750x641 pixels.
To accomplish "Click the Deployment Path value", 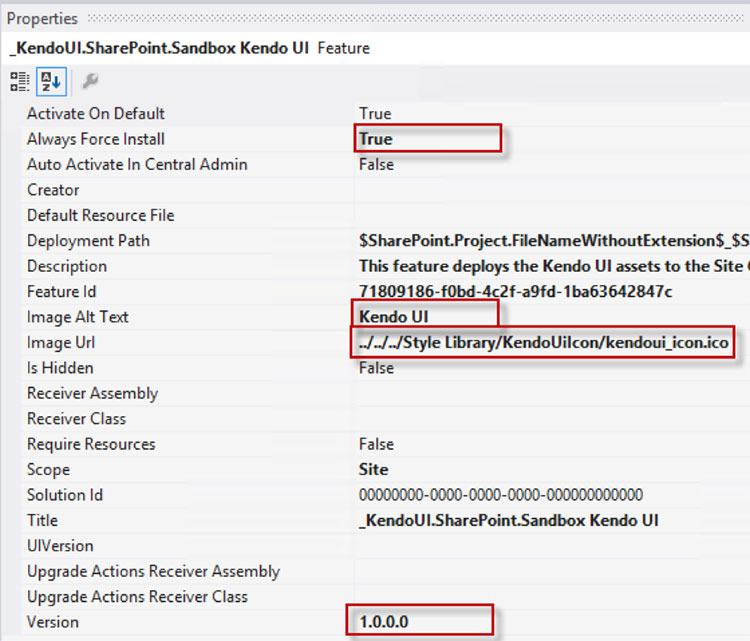I will 554,241.
